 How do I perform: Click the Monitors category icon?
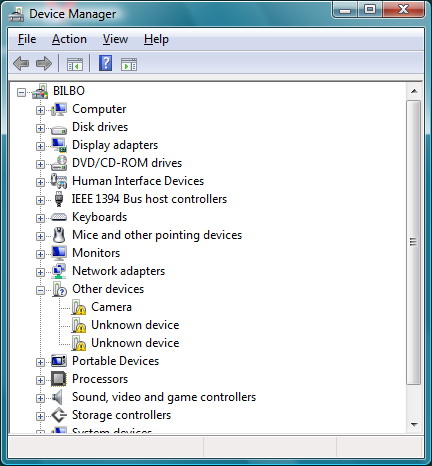[59, 253]
